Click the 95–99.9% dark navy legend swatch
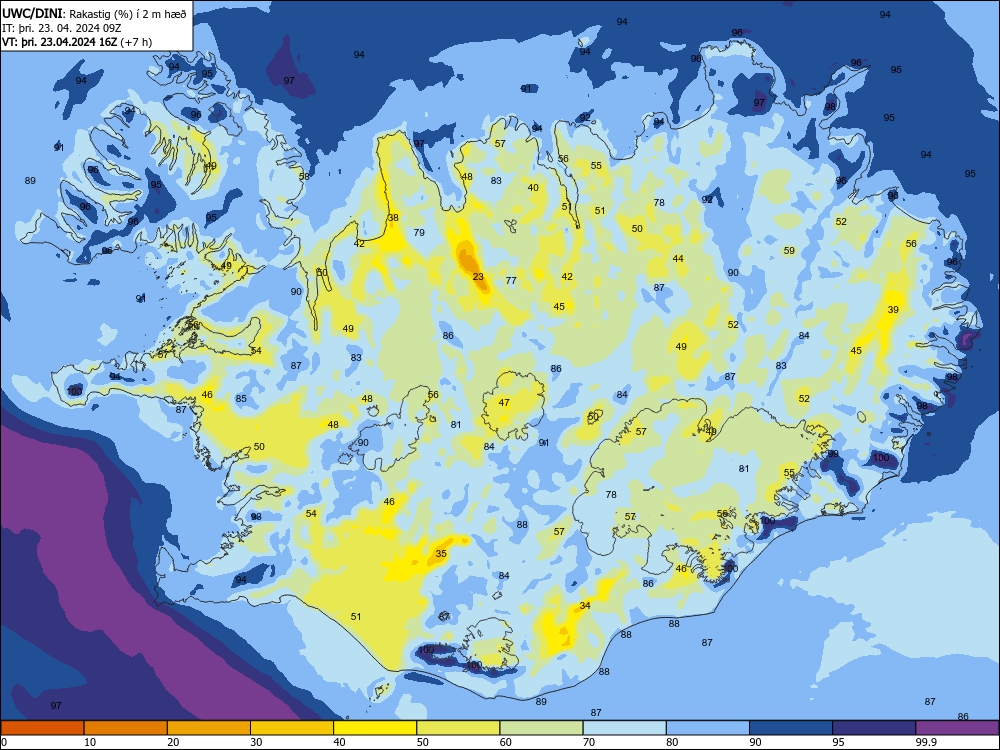The width and height of the screenshot is (1000, 750). click(x=874, y=728)
